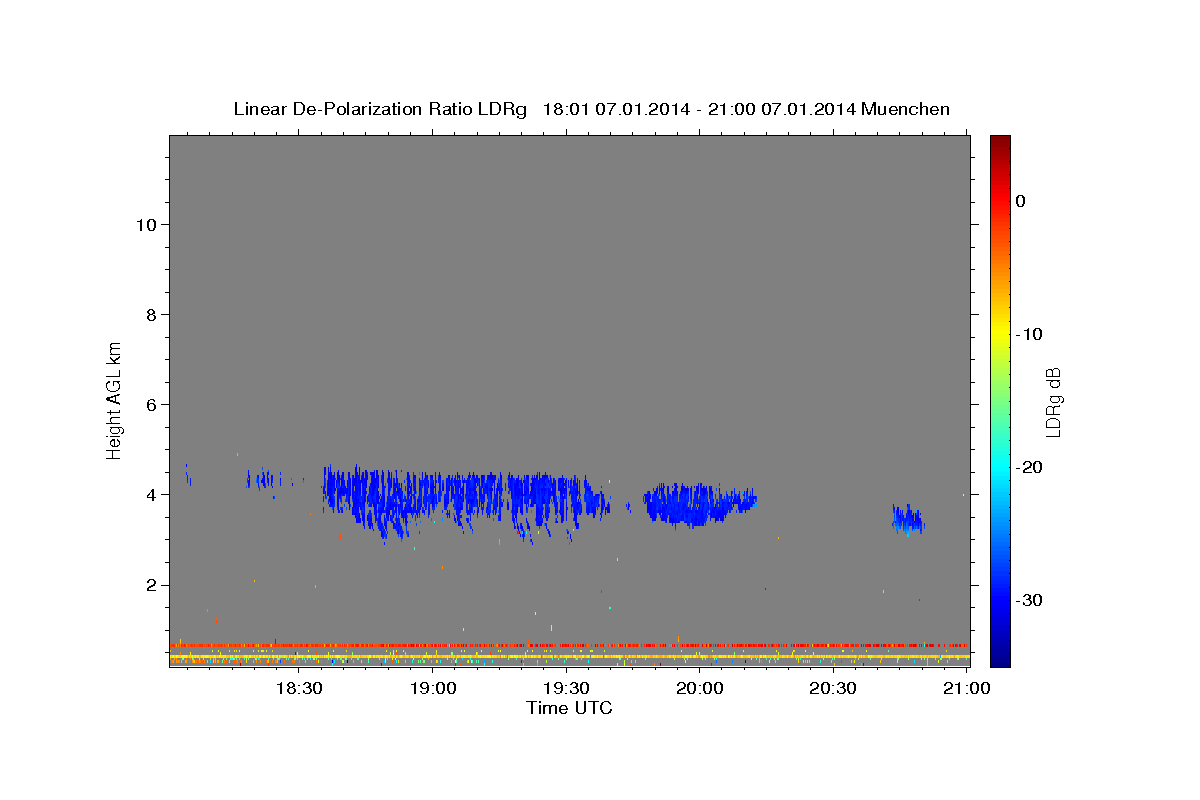The width and height of the screenshot is (1200, 800).
Task: Click the height tick label 4
Action: (x=150, y=494)
